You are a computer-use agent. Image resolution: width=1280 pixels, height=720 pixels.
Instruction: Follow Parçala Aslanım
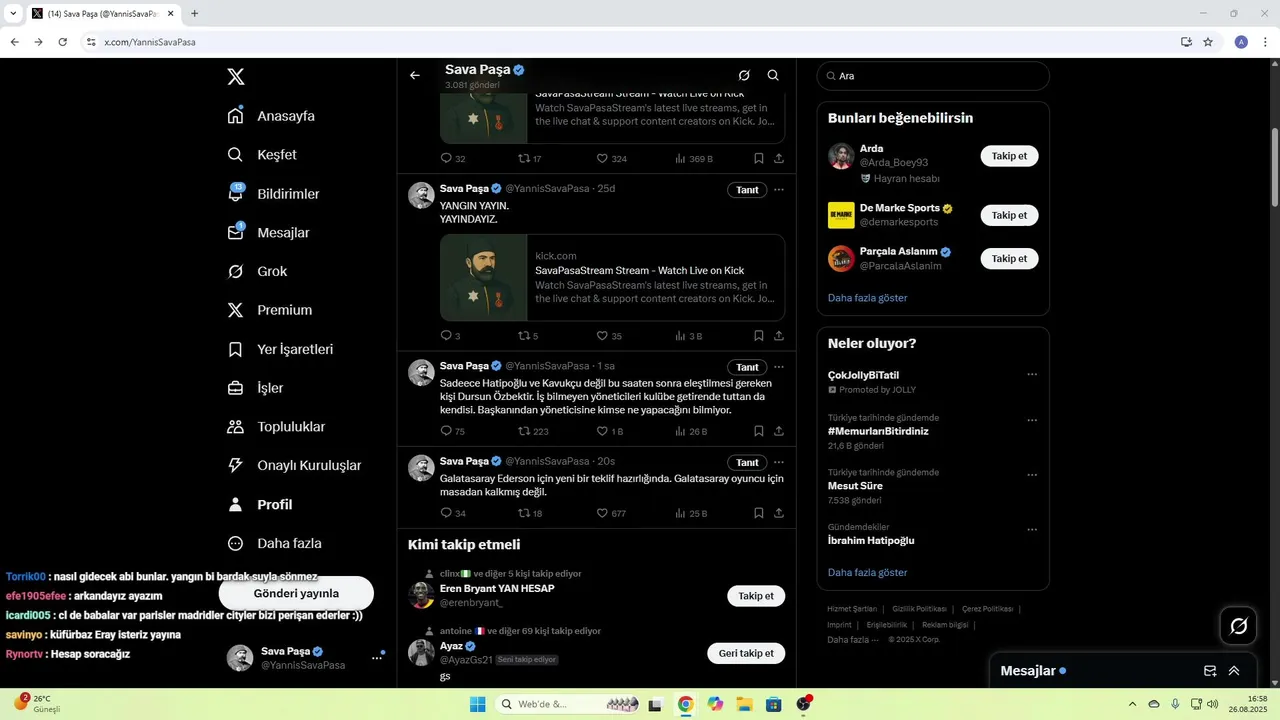tap(1009, 258)
